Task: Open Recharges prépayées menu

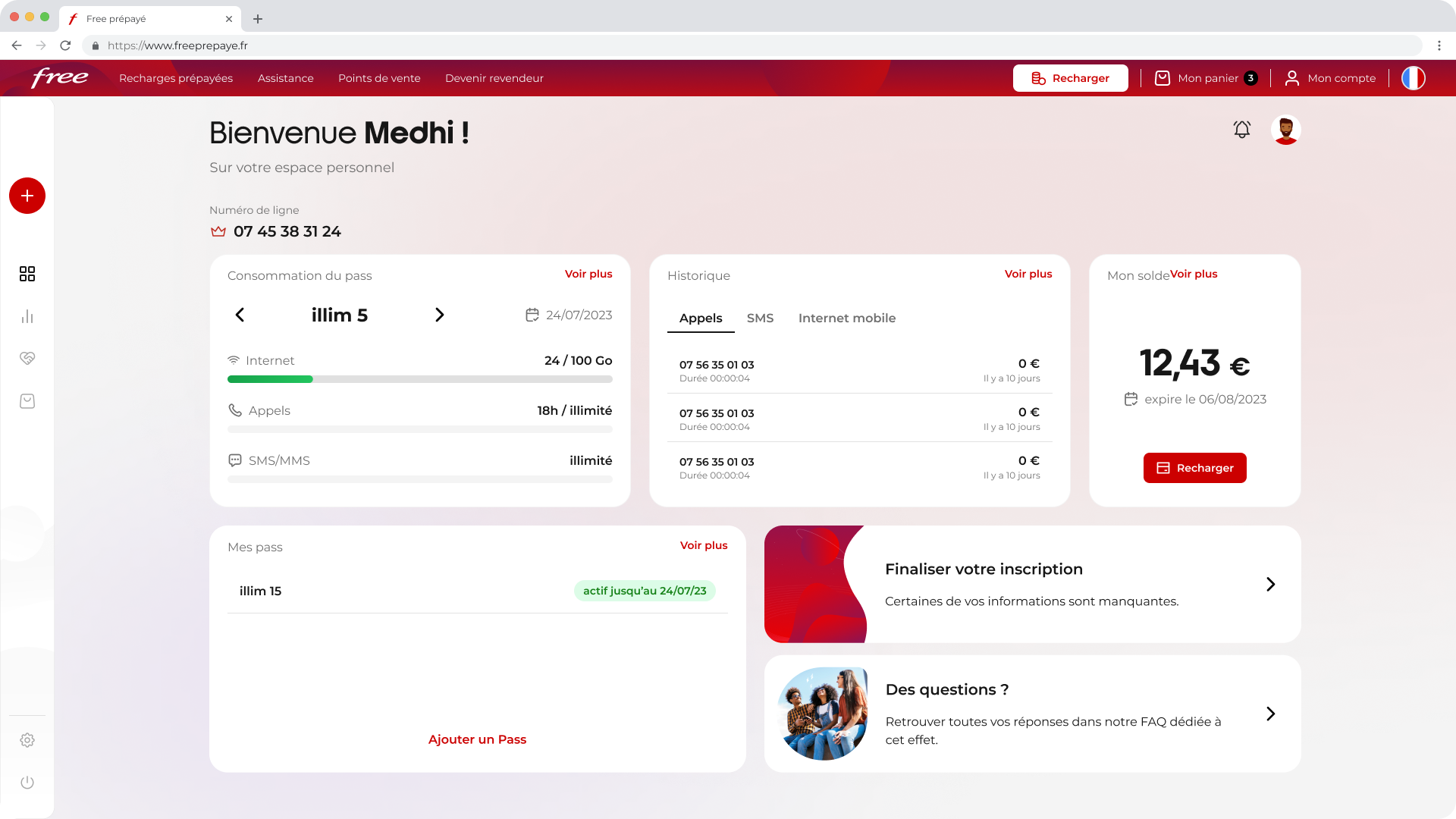Action: tap(176, 78)
